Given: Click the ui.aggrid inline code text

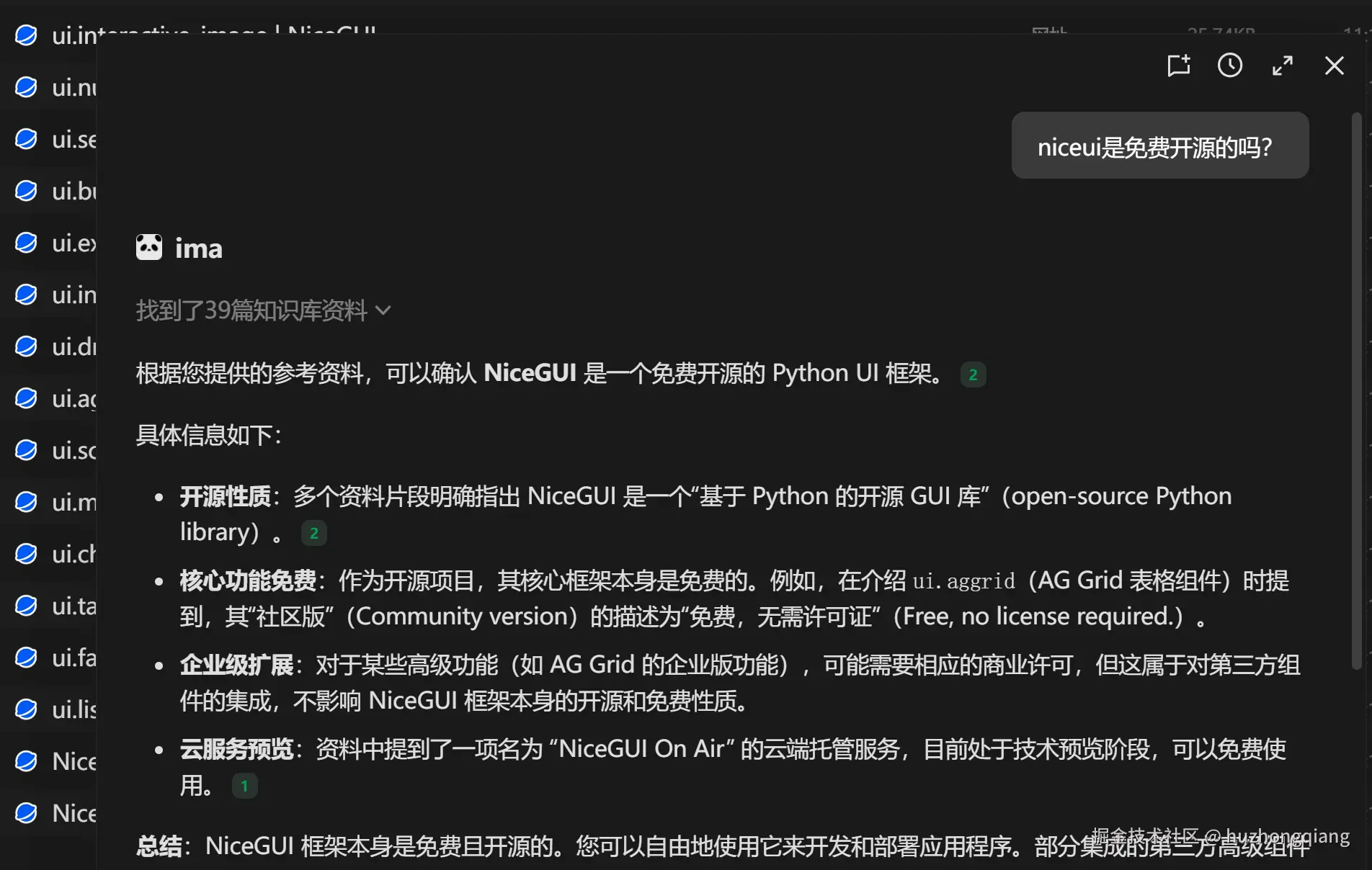Looking at the screenshot, I should (x=963, y=581).
